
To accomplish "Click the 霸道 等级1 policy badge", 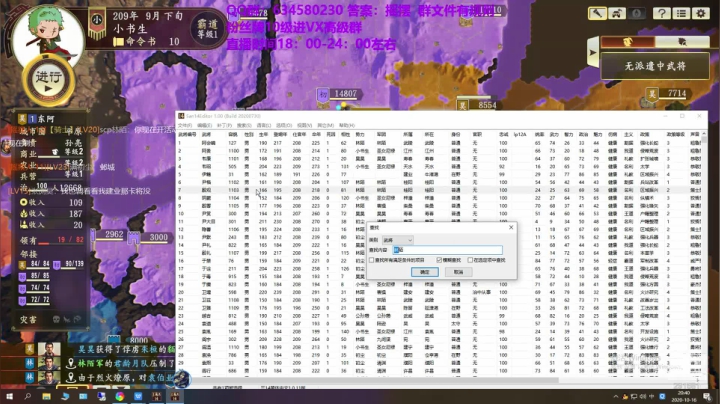I will (208, 28).
